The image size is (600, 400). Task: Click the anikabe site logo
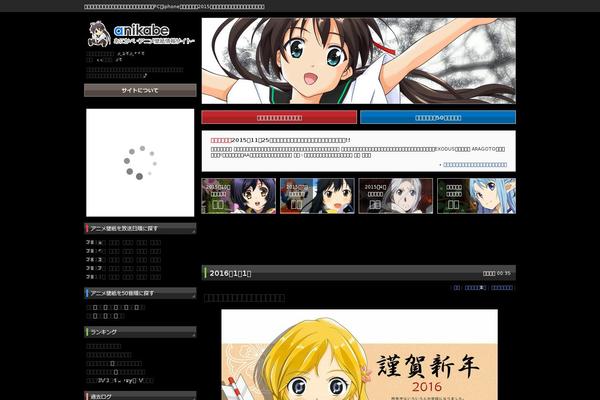pos(142,33)
